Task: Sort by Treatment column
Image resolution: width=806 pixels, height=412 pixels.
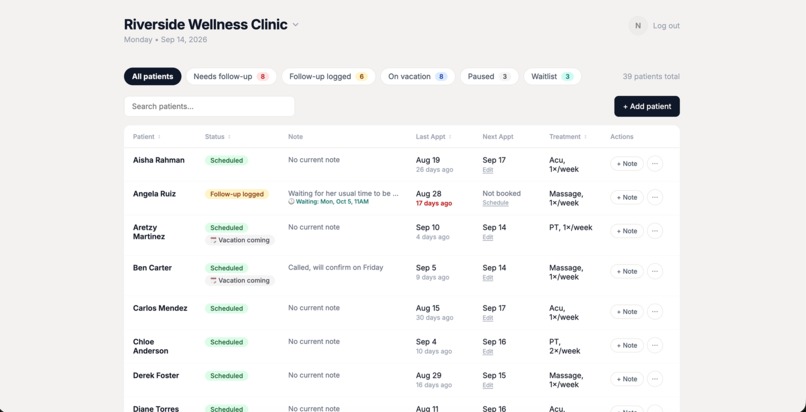Action: 567,137
